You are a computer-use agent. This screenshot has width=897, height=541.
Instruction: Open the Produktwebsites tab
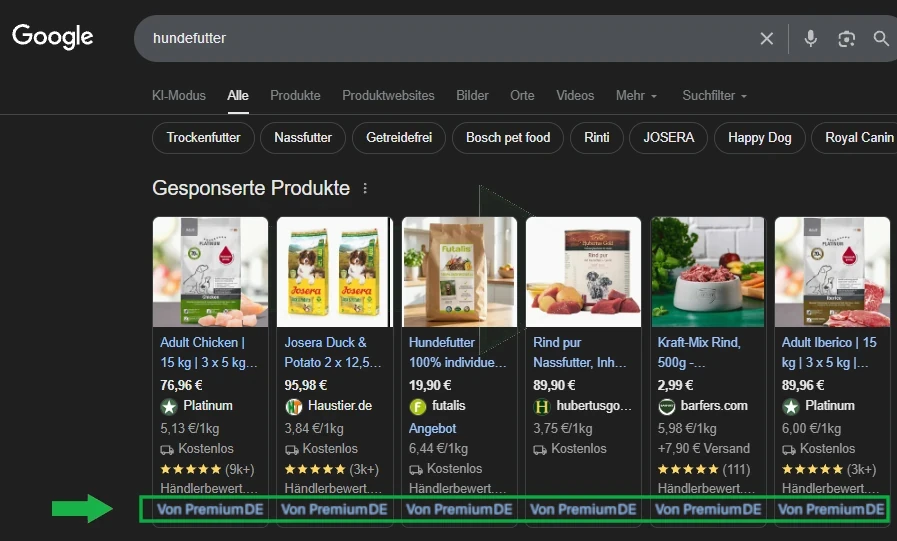click(388, 96)
